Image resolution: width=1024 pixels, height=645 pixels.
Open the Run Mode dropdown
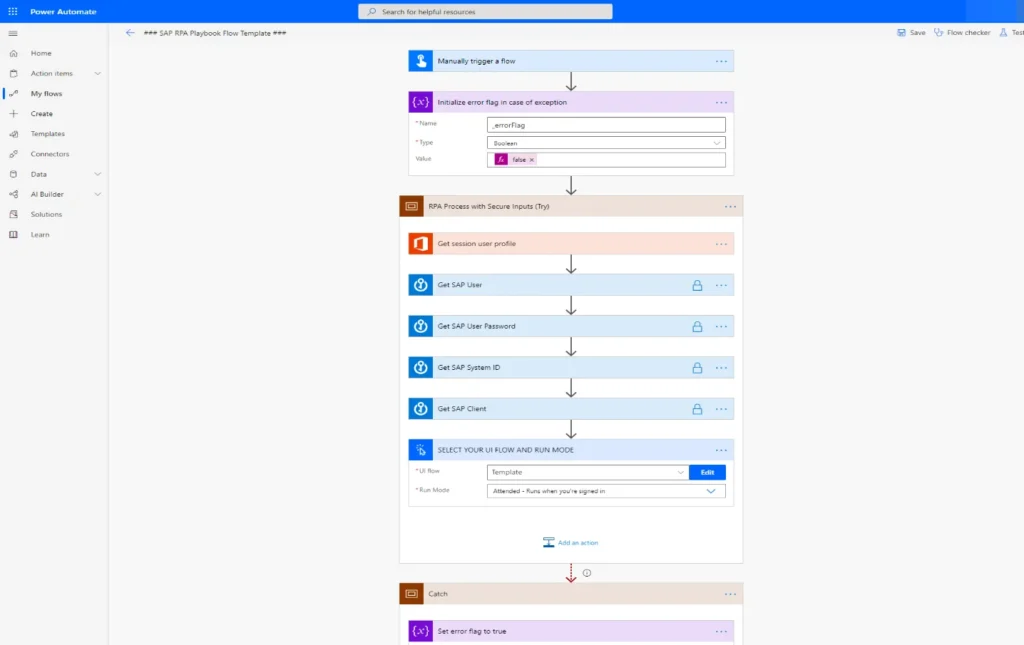click(x=606, y=491)
